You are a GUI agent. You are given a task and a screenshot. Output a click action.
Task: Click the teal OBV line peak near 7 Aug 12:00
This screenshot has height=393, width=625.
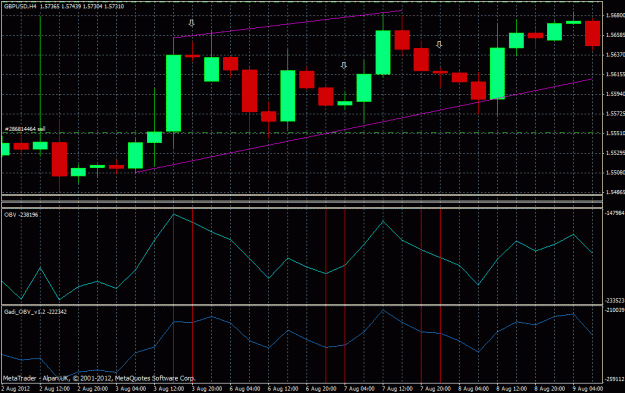(x=383, y=221)
